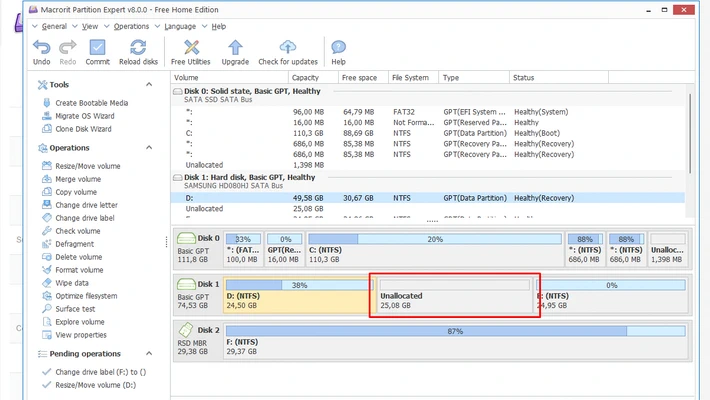Sort by the File System column header
This screenshot has width=710, height=400.
click(x=413, y=77)
